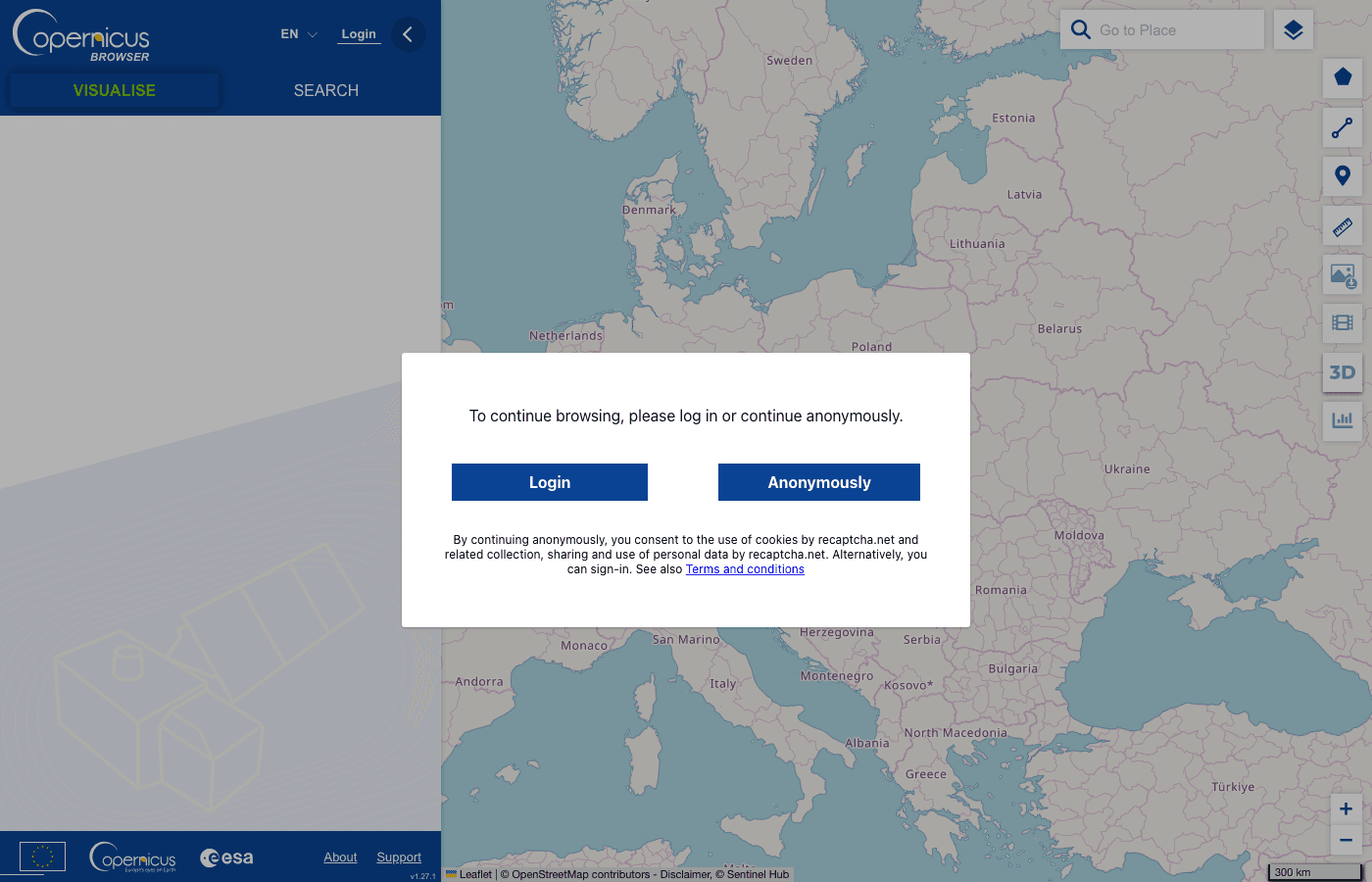Switch the map to 3D view
This screenshot has width=1372, height=882.
point(1343,372)
